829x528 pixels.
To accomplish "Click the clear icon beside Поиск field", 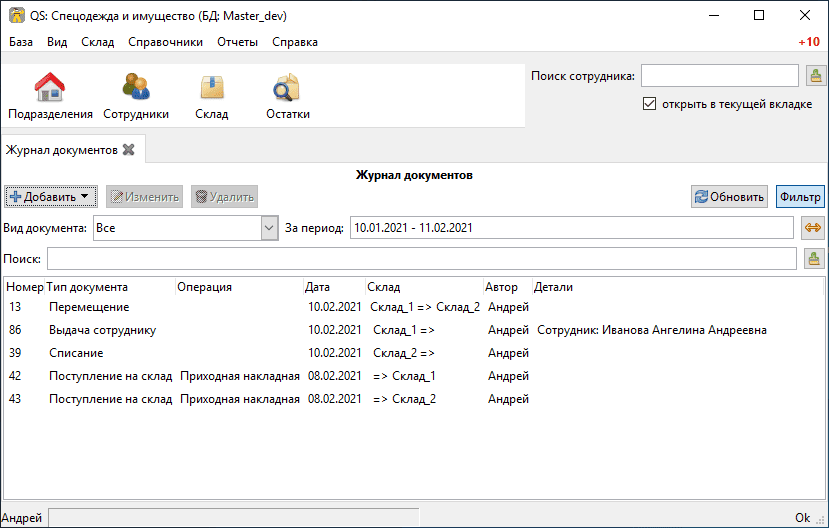I will coord(814,259).
